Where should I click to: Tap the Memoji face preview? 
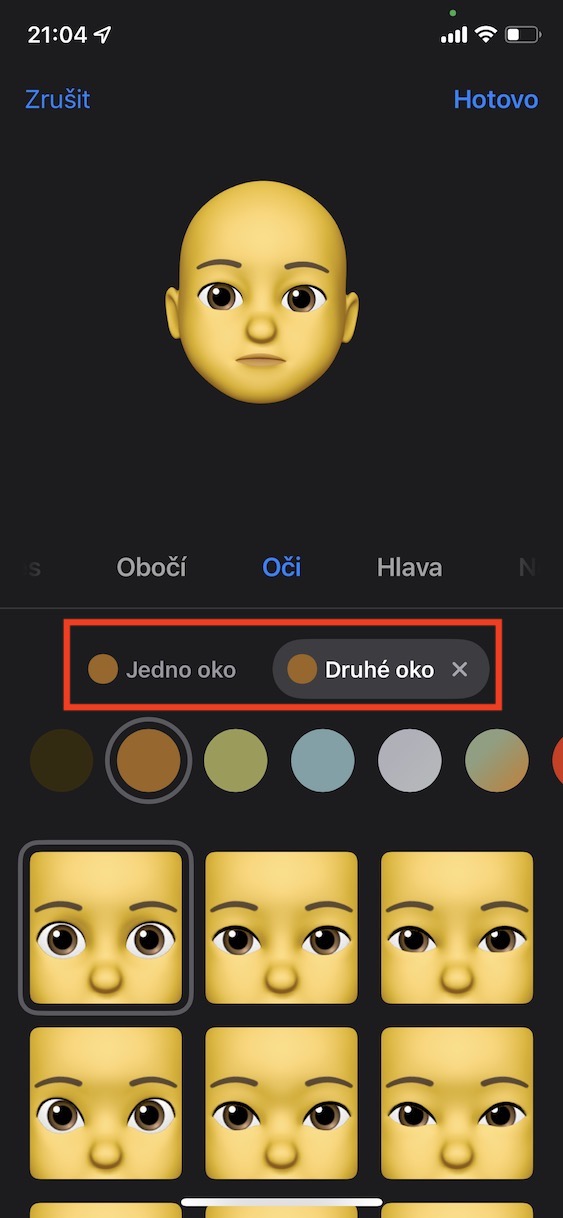(261, 292)
